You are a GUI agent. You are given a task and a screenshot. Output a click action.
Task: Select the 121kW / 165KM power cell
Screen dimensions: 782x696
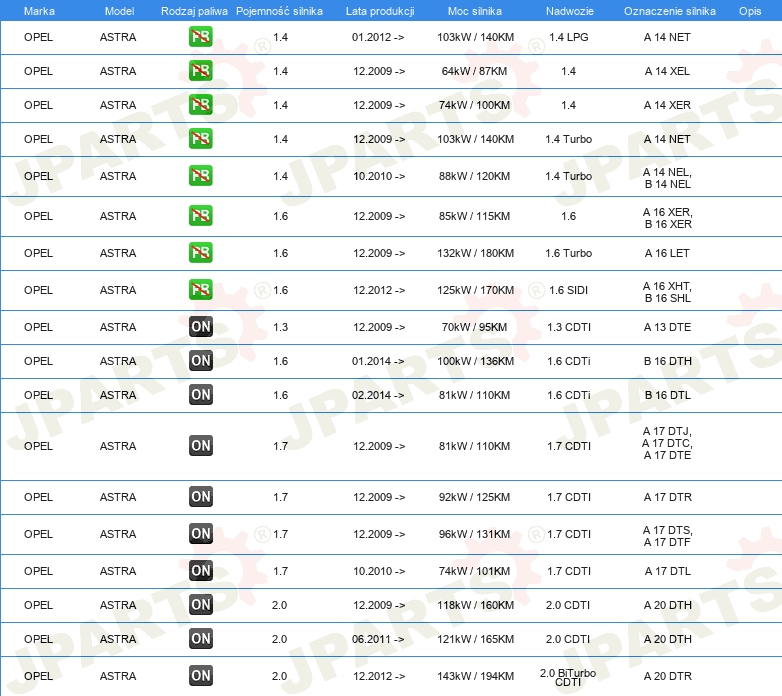click(x=475, y=639)
